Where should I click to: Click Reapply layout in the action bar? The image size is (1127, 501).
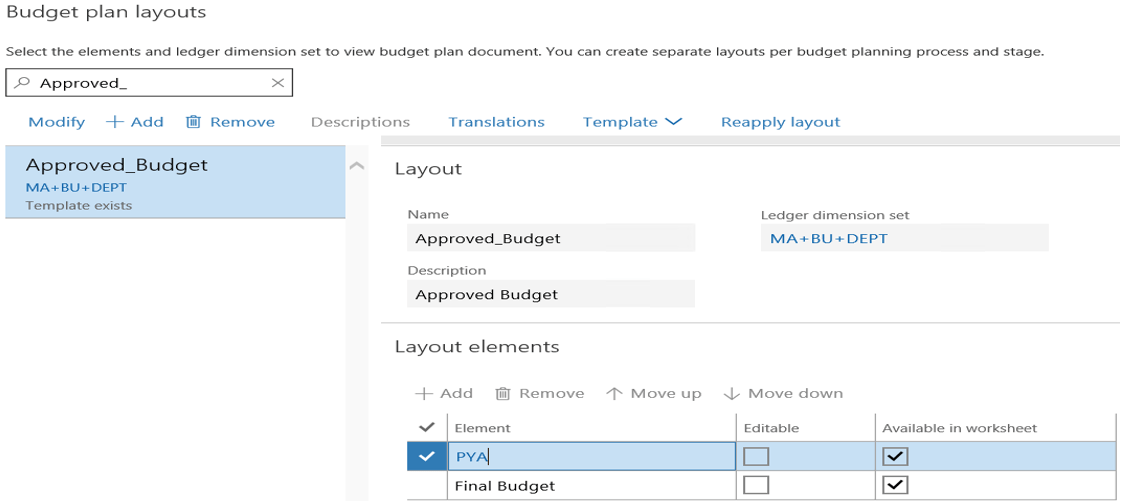pos(780,122)
